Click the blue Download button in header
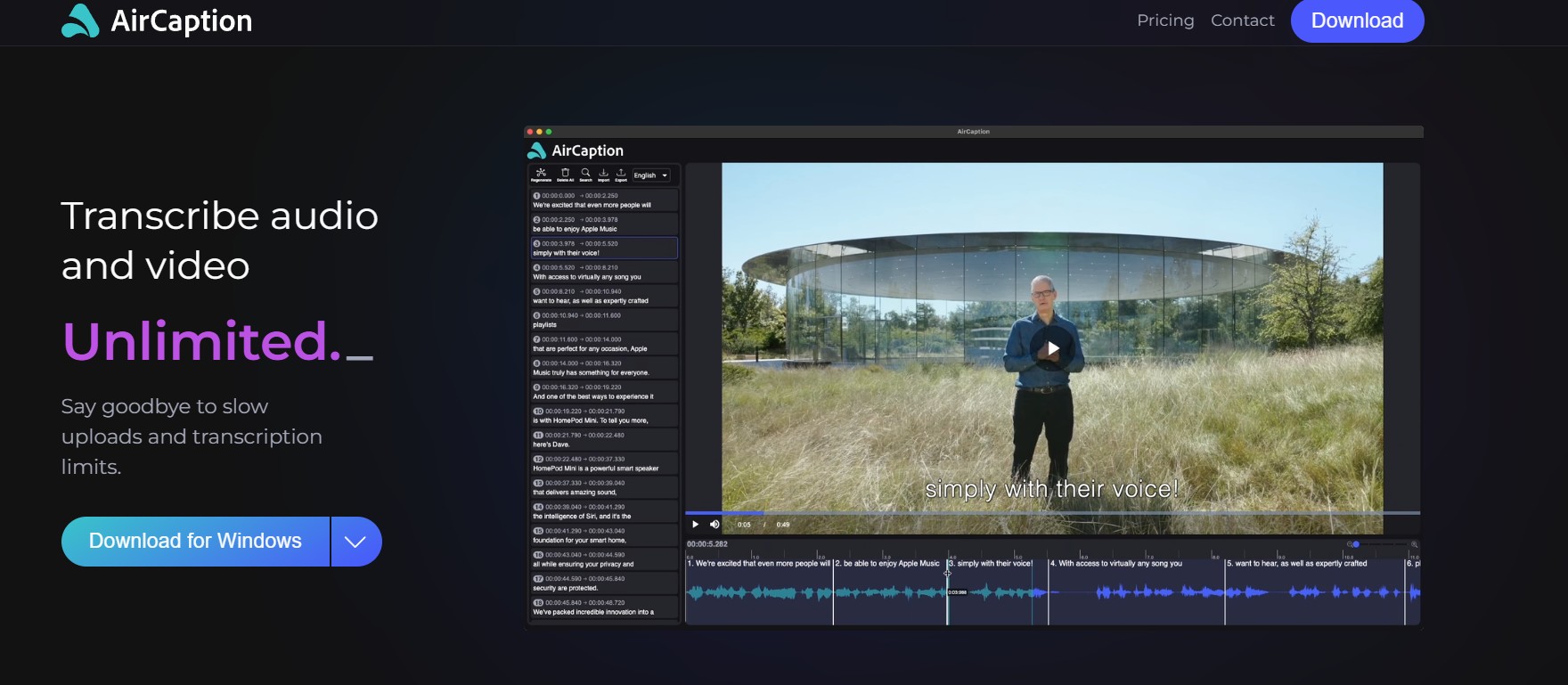Image resolution: width=1568 pixels, height=685 pixels. [1357, 20]
